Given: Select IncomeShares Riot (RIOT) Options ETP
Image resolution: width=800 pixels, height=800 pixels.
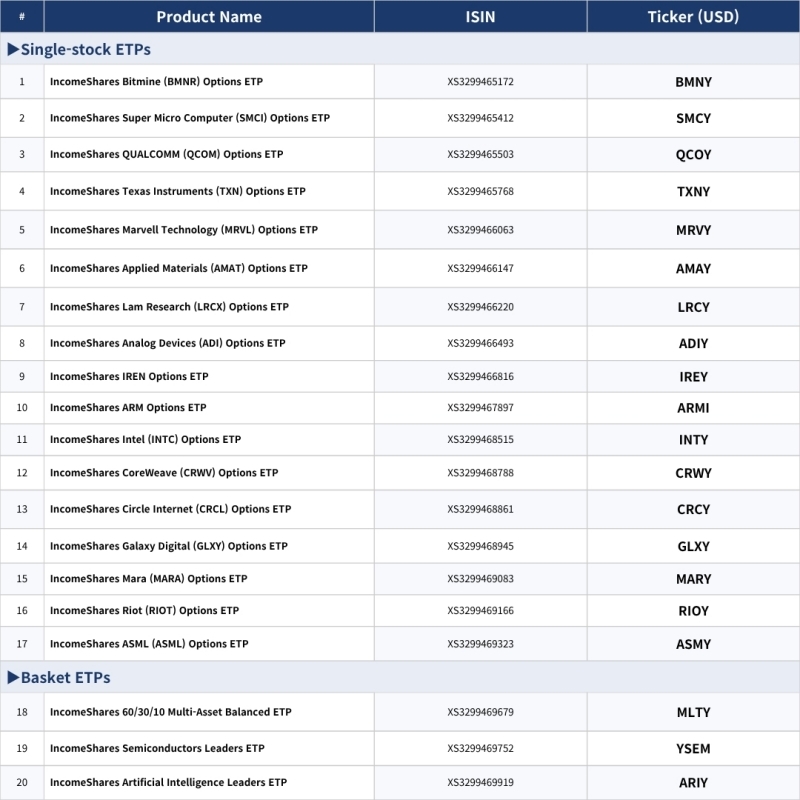Looking at the screenshot, I should coord(144,610).
